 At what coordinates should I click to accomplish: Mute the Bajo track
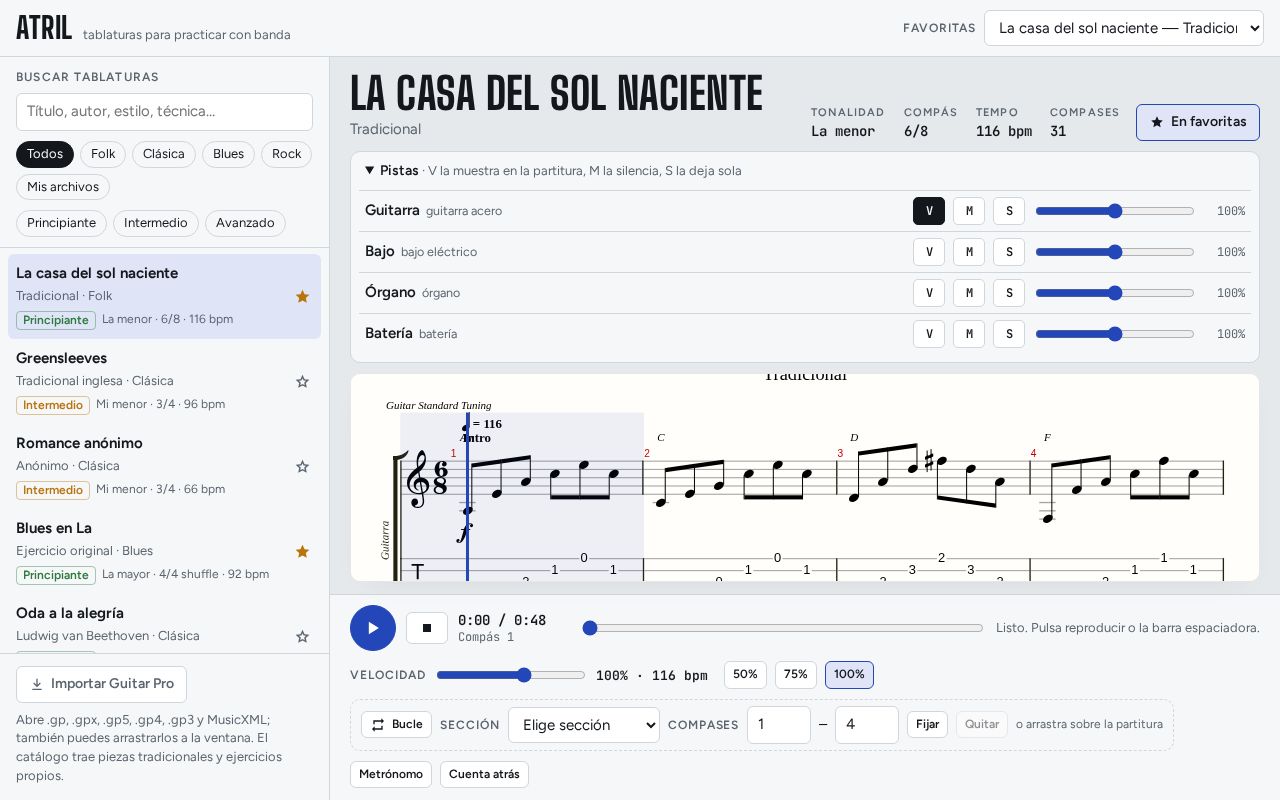point(969,252)
